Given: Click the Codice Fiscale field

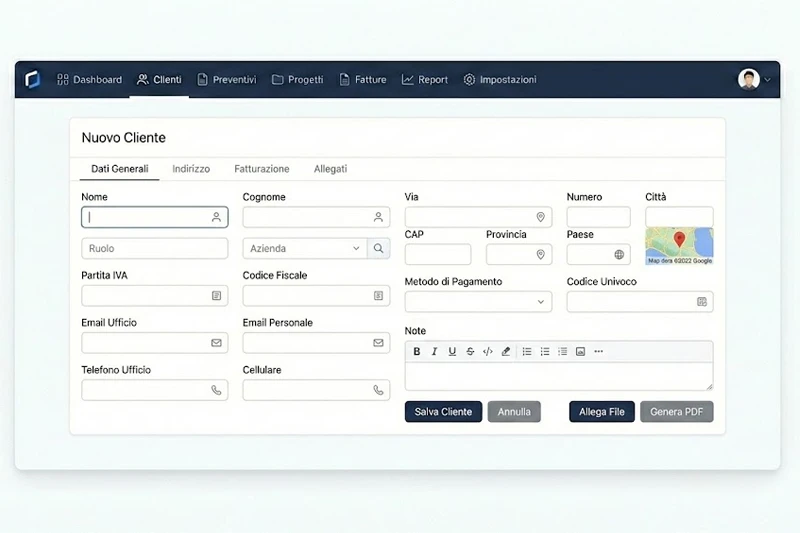Looking at the screenshot, I should 316,296.
